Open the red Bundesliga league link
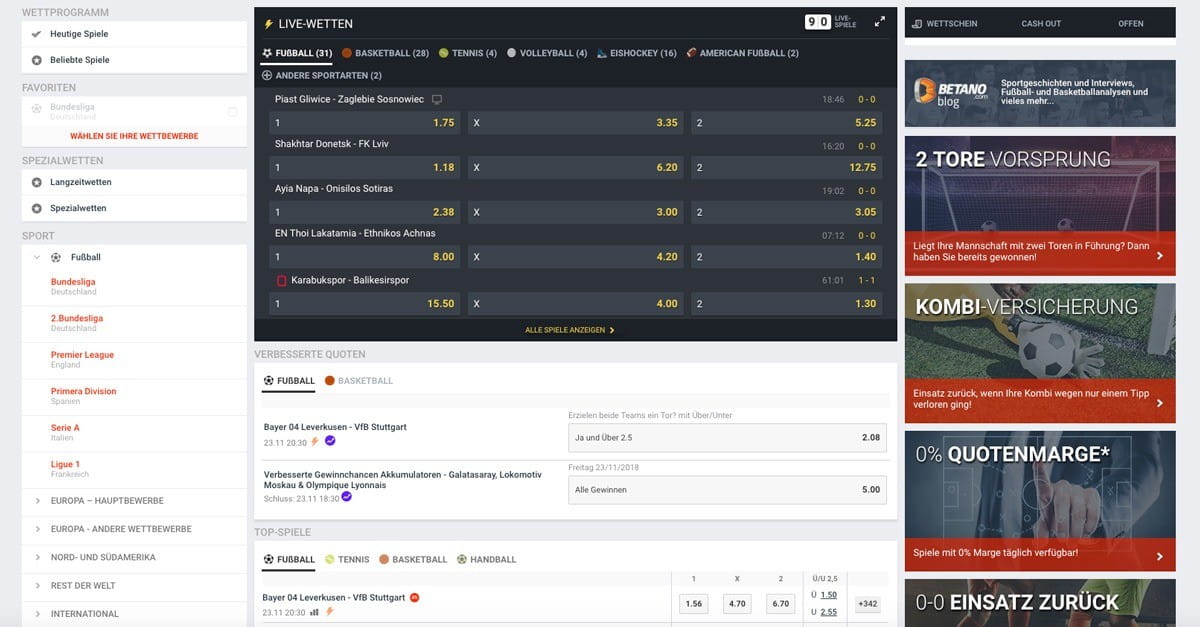 72,282
